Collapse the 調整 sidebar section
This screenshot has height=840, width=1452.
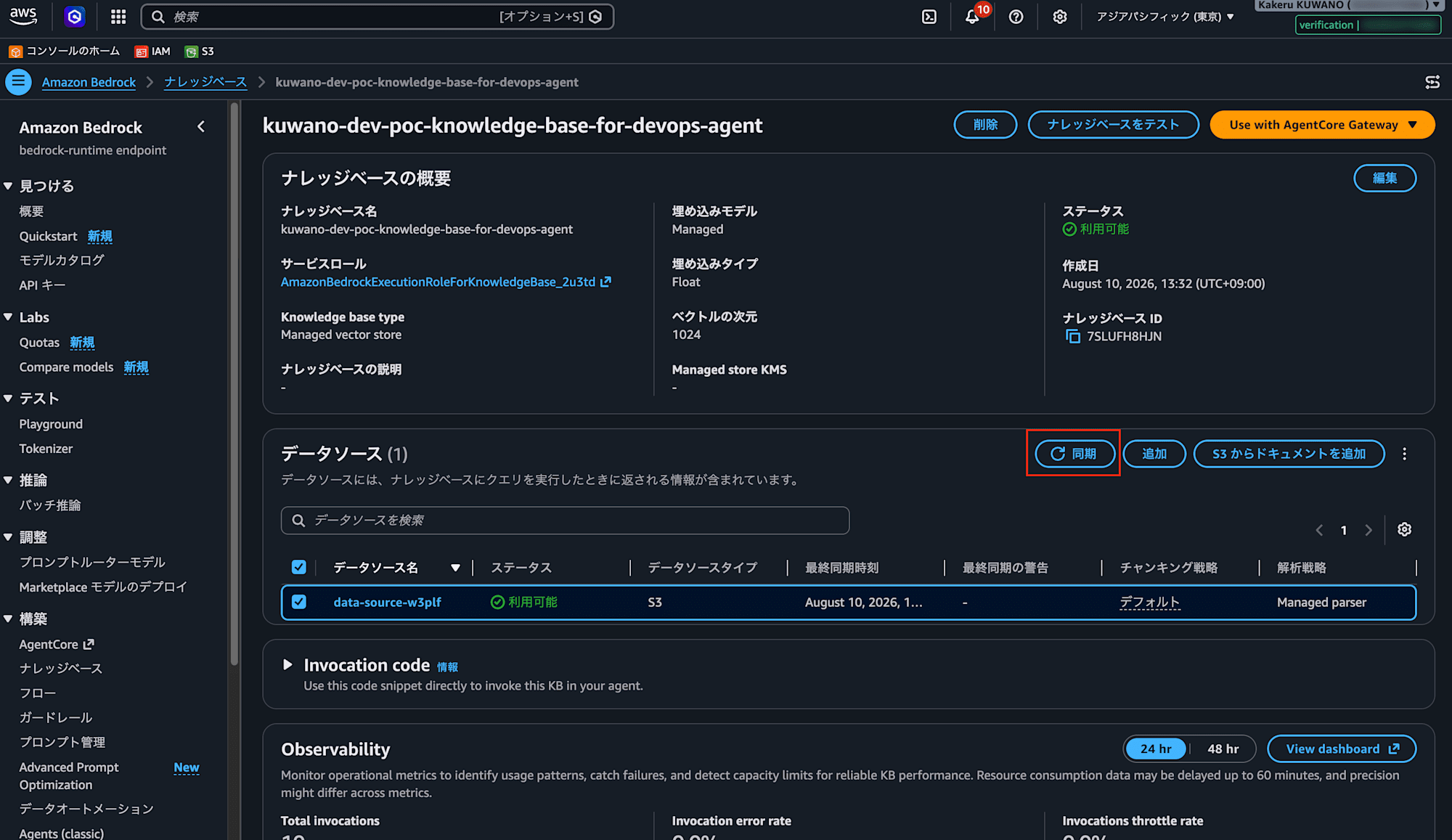pyautogui.click(x=8, y=537)
